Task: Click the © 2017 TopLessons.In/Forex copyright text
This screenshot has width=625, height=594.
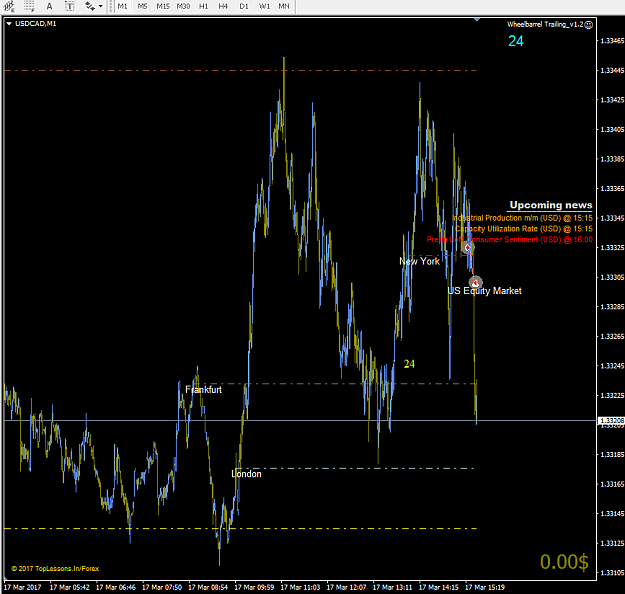Action: pos(55,568)
